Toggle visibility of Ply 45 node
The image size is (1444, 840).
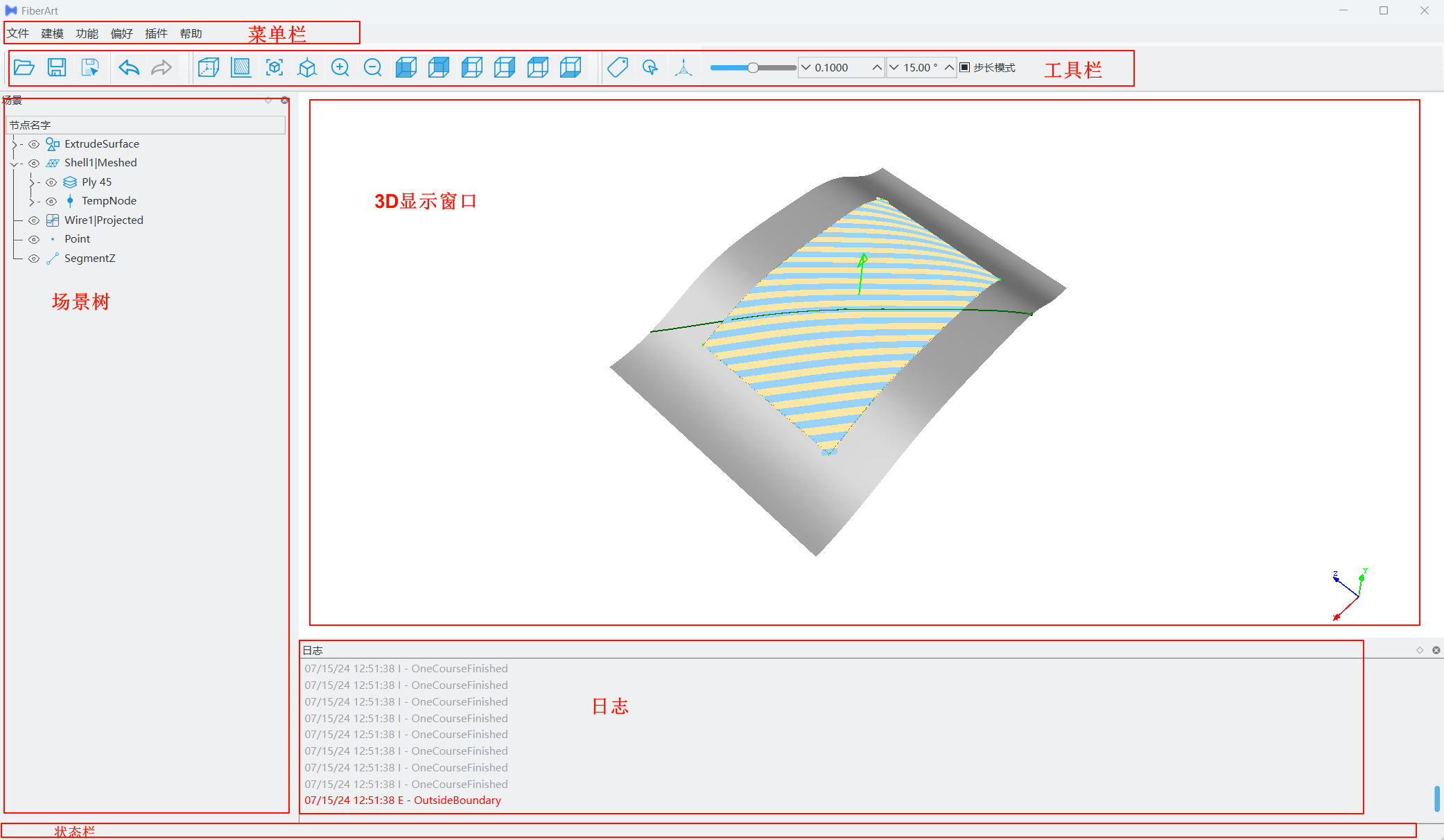51,182
